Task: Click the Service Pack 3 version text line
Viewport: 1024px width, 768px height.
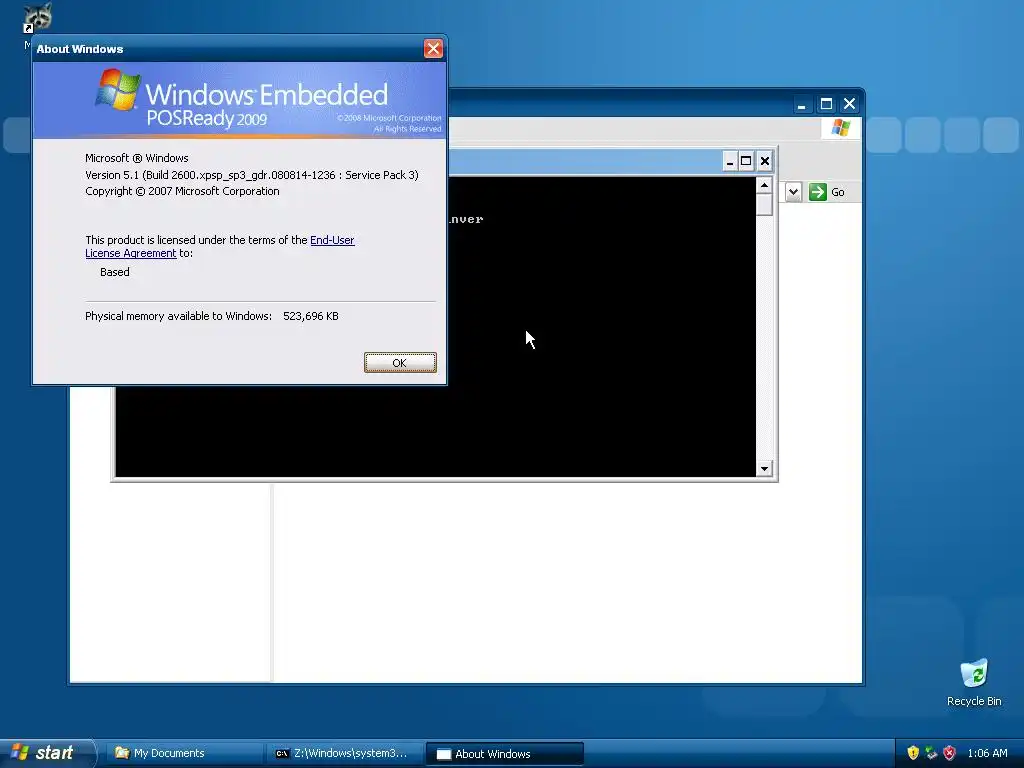Action: click(x=251, y=175)
